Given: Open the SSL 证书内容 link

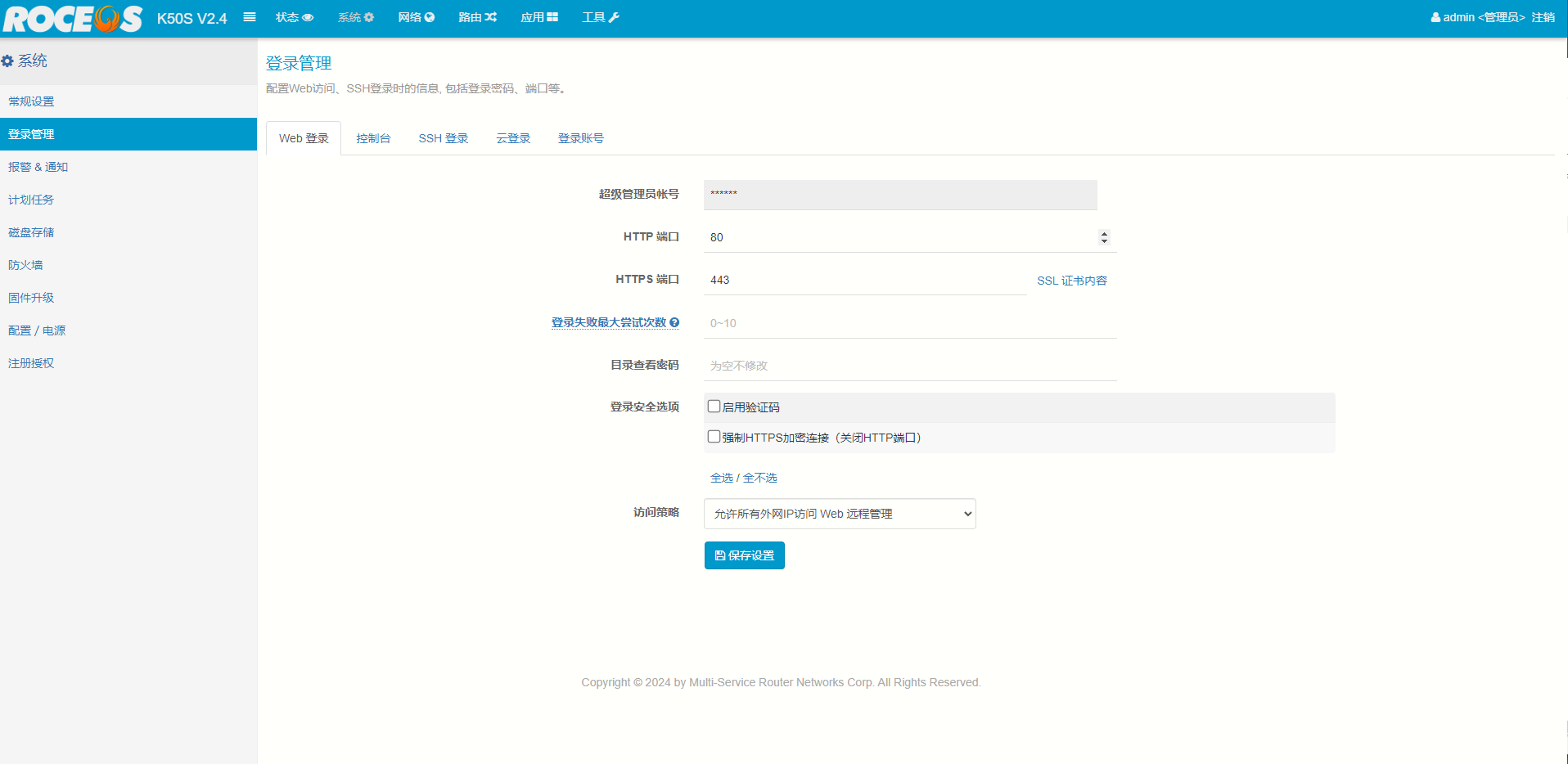Looking at the screenshot, I should pyautogui.click(x=1071, y=281).
